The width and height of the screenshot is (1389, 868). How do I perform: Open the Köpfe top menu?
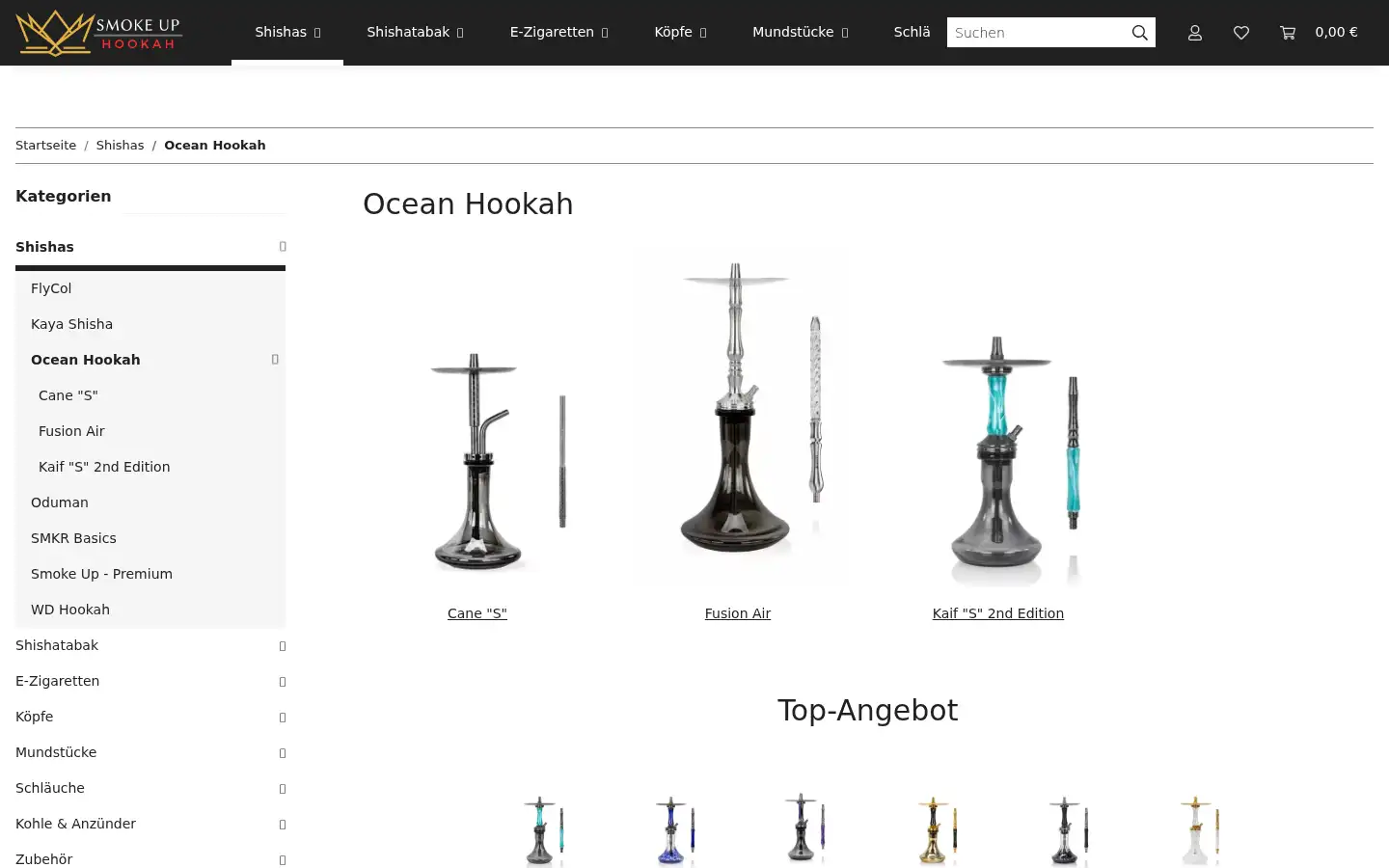(680, 32)
